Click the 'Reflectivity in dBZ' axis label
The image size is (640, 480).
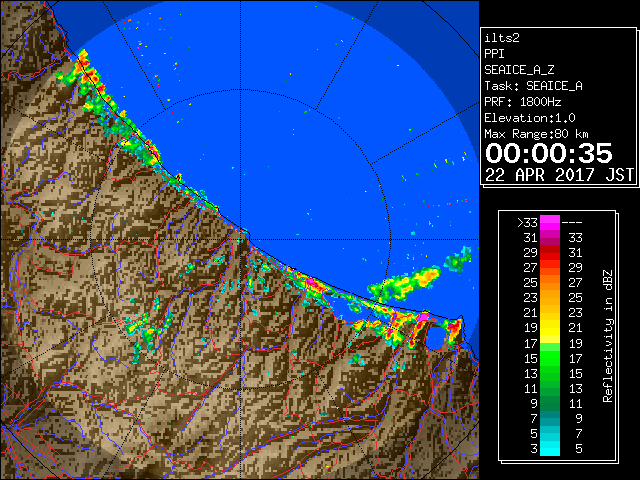click(x=608, y=336)
